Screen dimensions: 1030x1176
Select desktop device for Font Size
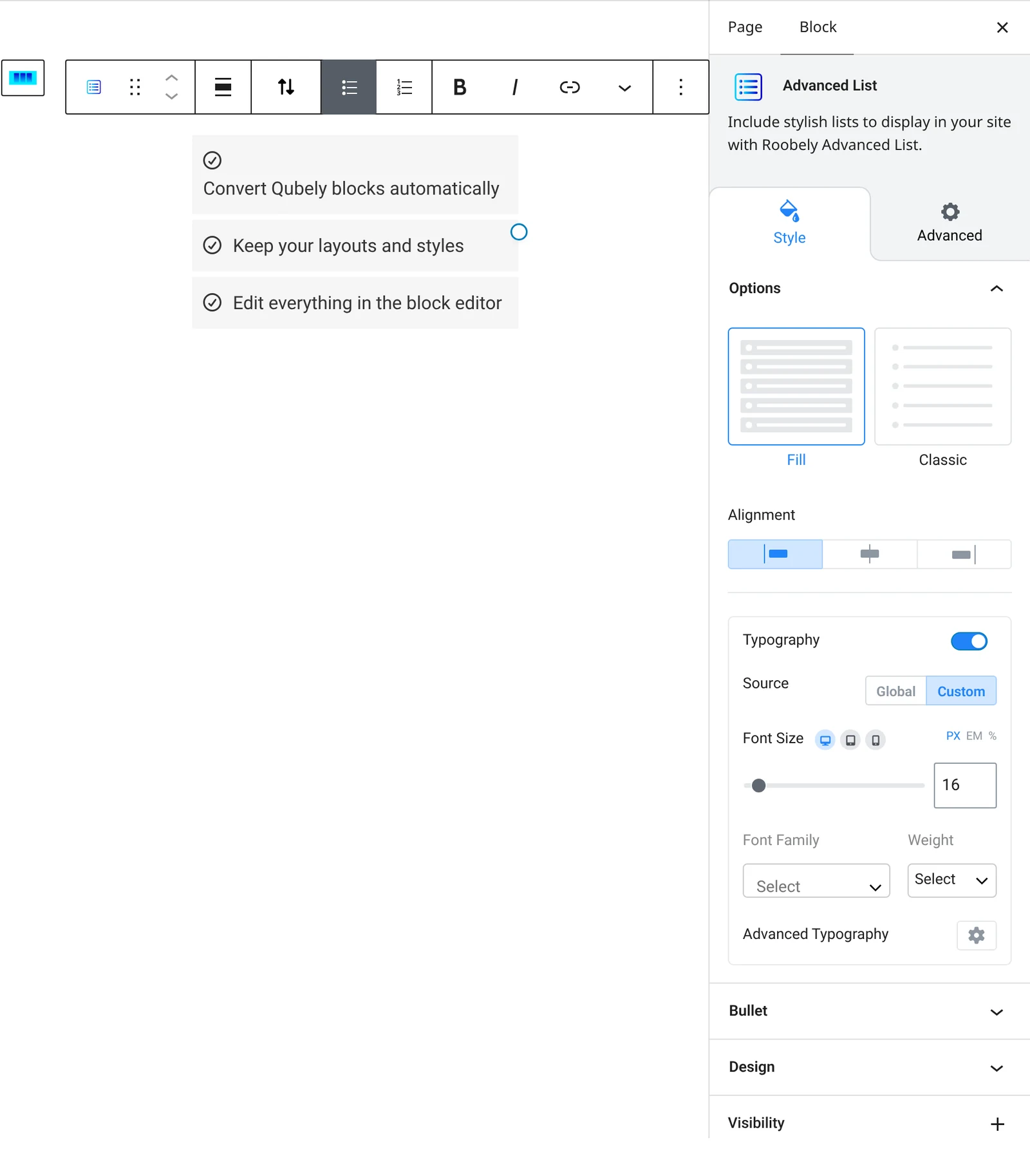(825, 739)
